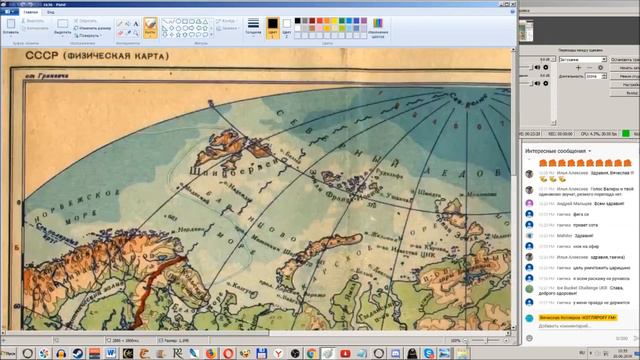
Task: Open Firefox from the taskbar
Action: 211,353
